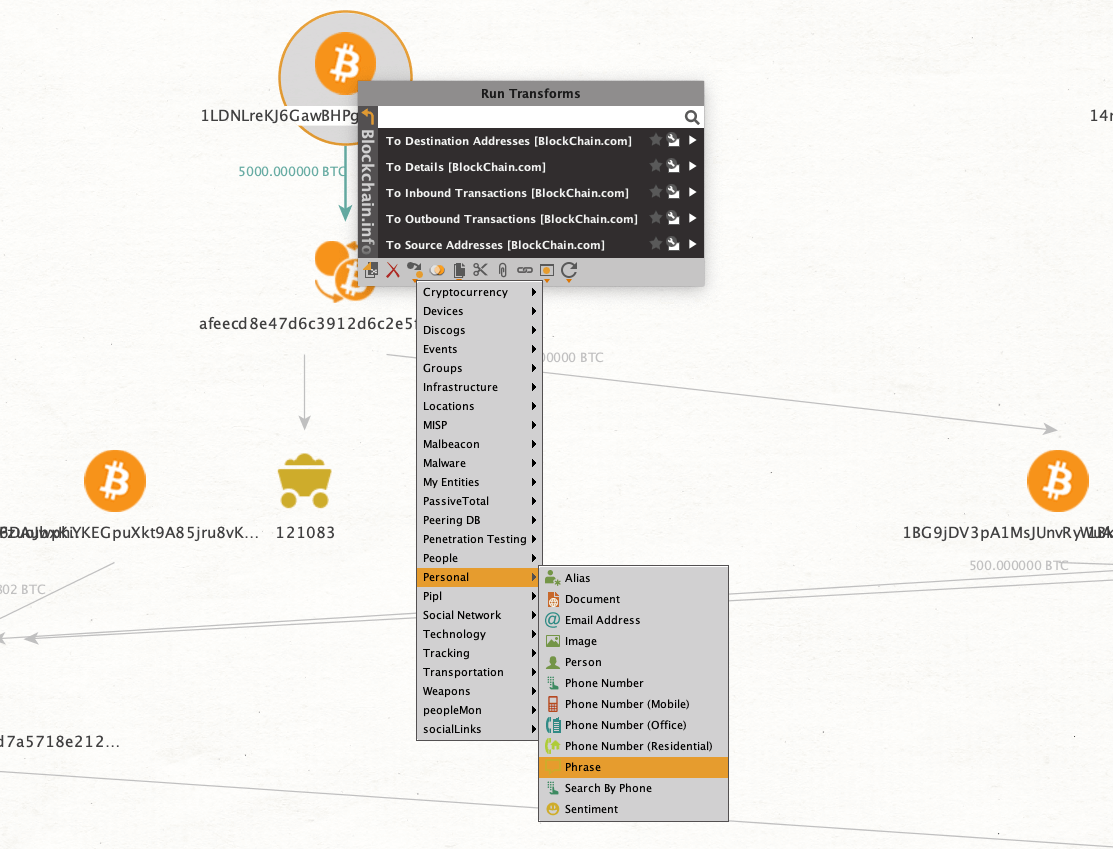Expand the Devices submenu
1113x849 pixels.
coord(479,311)
